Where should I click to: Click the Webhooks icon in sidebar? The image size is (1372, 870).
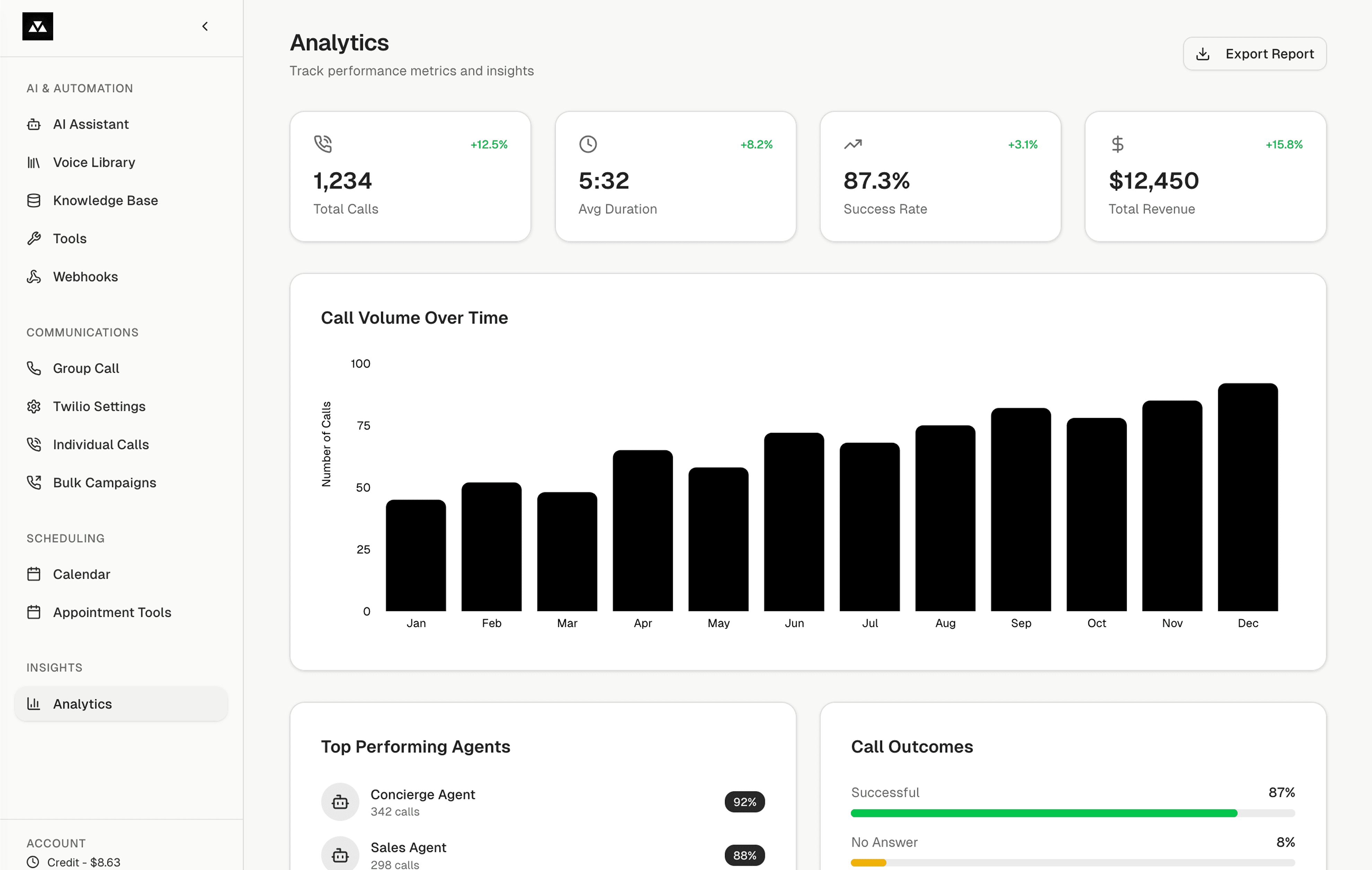click(34, 277)
